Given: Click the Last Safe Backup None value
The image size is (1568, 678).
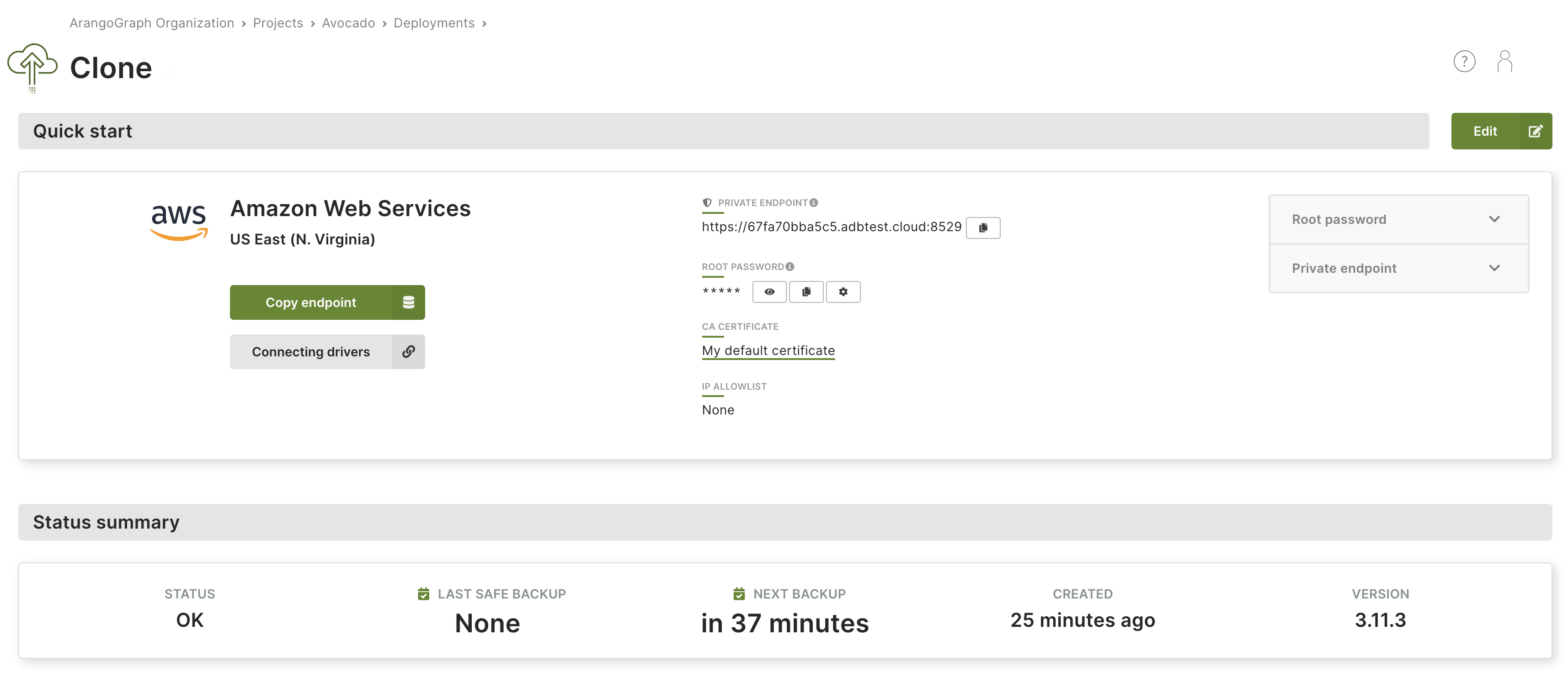Looking at the screenshot, I should (x=487, y=623).
